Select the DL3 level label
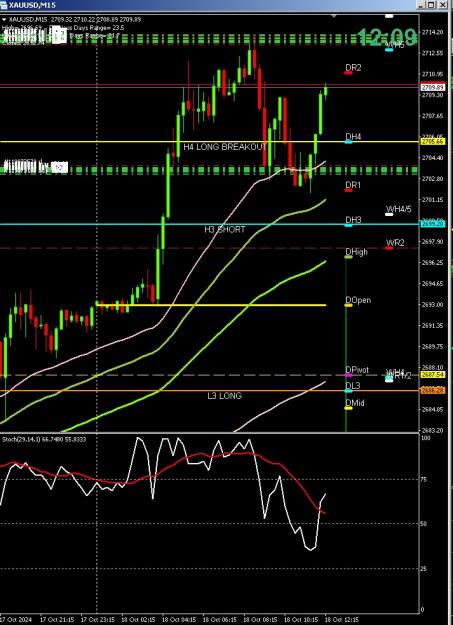The width and height of the screenshot is (453, 625). (x=353, y=385)
